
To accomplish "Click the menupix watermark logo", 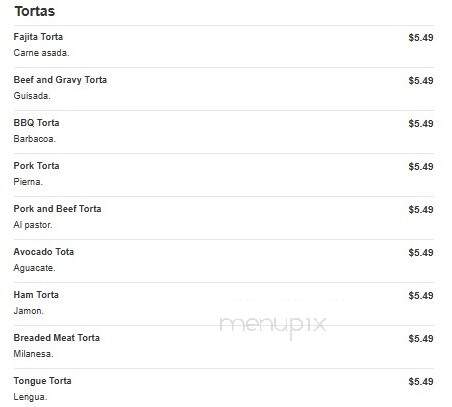I will click(x=273, y=326).
